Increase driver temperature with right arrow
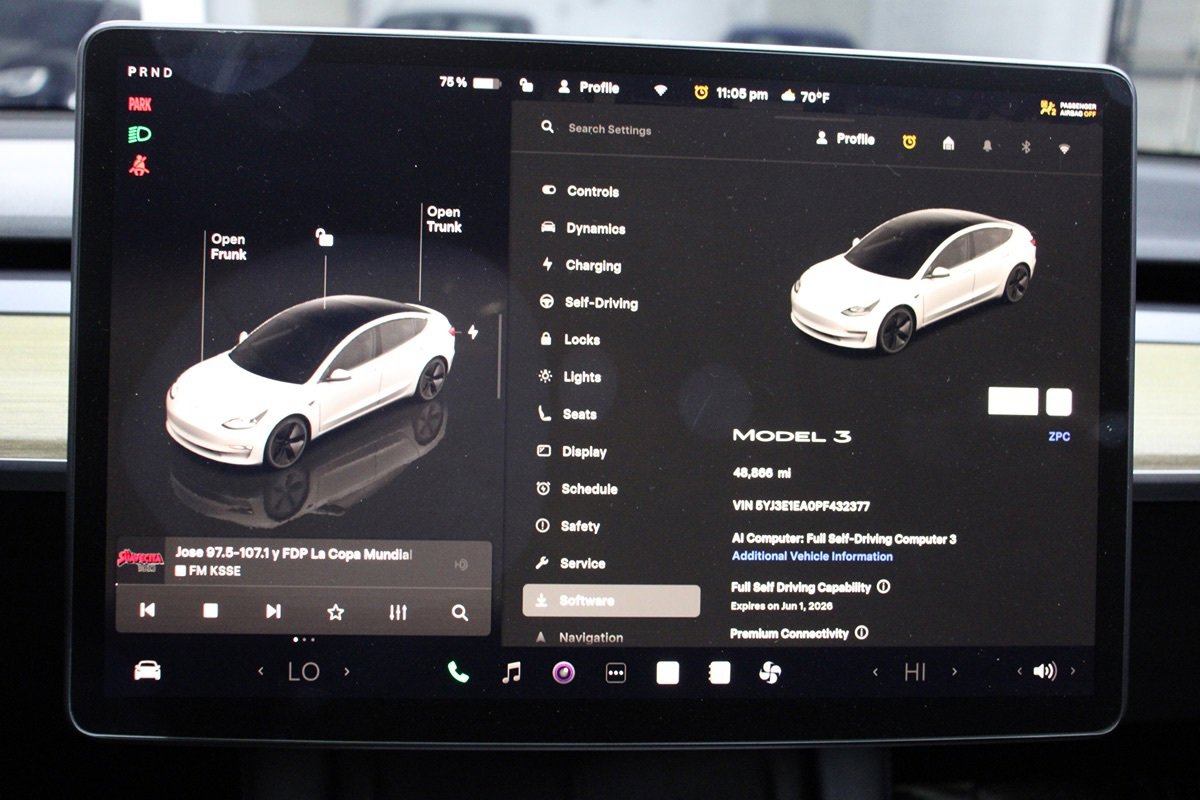1200x800 pixels. (x=347, y=671)
